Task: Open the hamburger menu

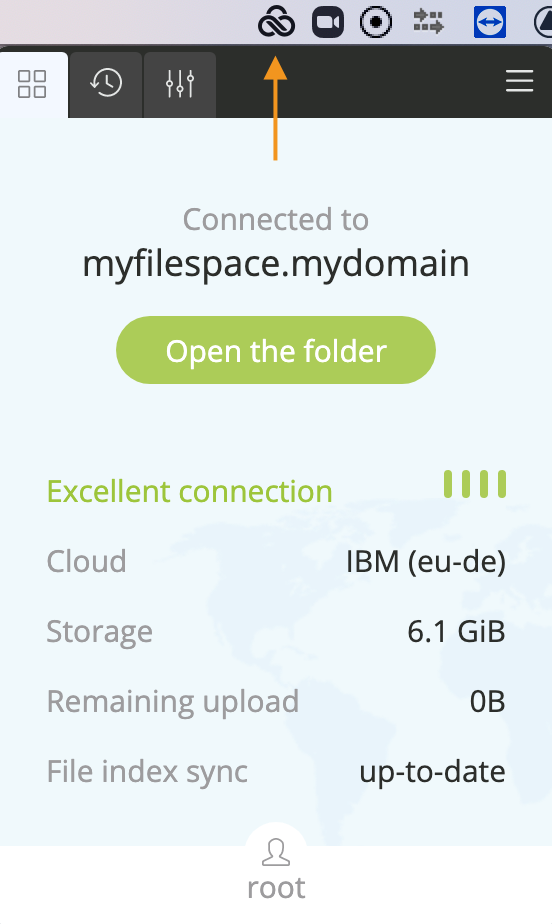Action: click(520, 81)
